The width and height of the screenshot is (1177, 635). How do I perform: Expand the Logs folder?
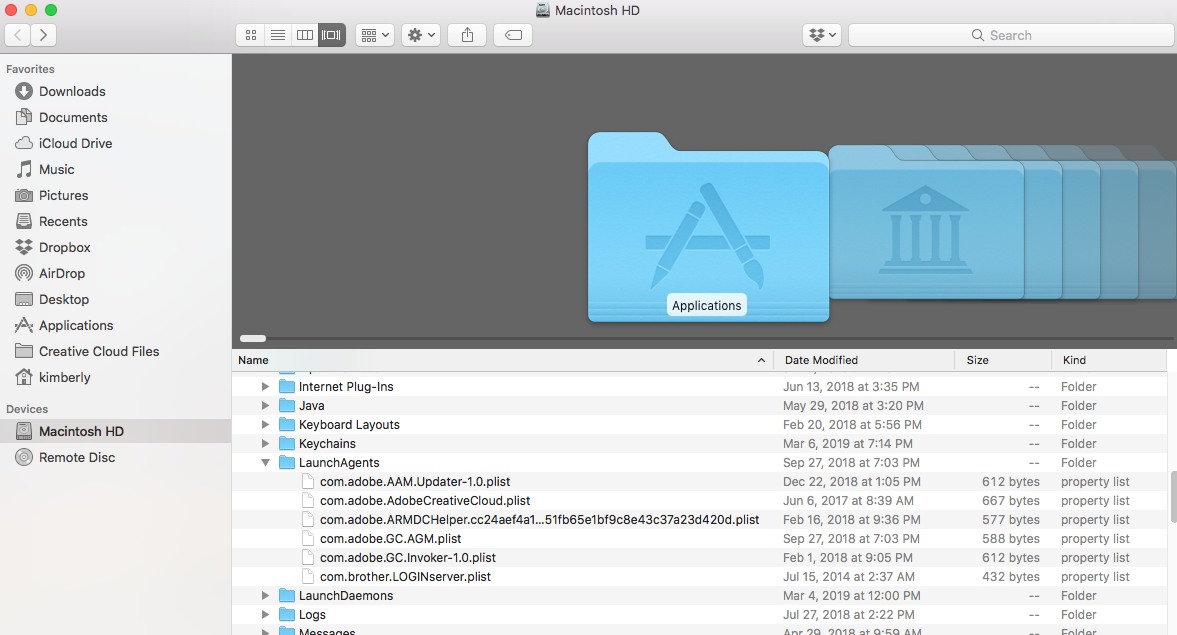(x=265, y=615)
